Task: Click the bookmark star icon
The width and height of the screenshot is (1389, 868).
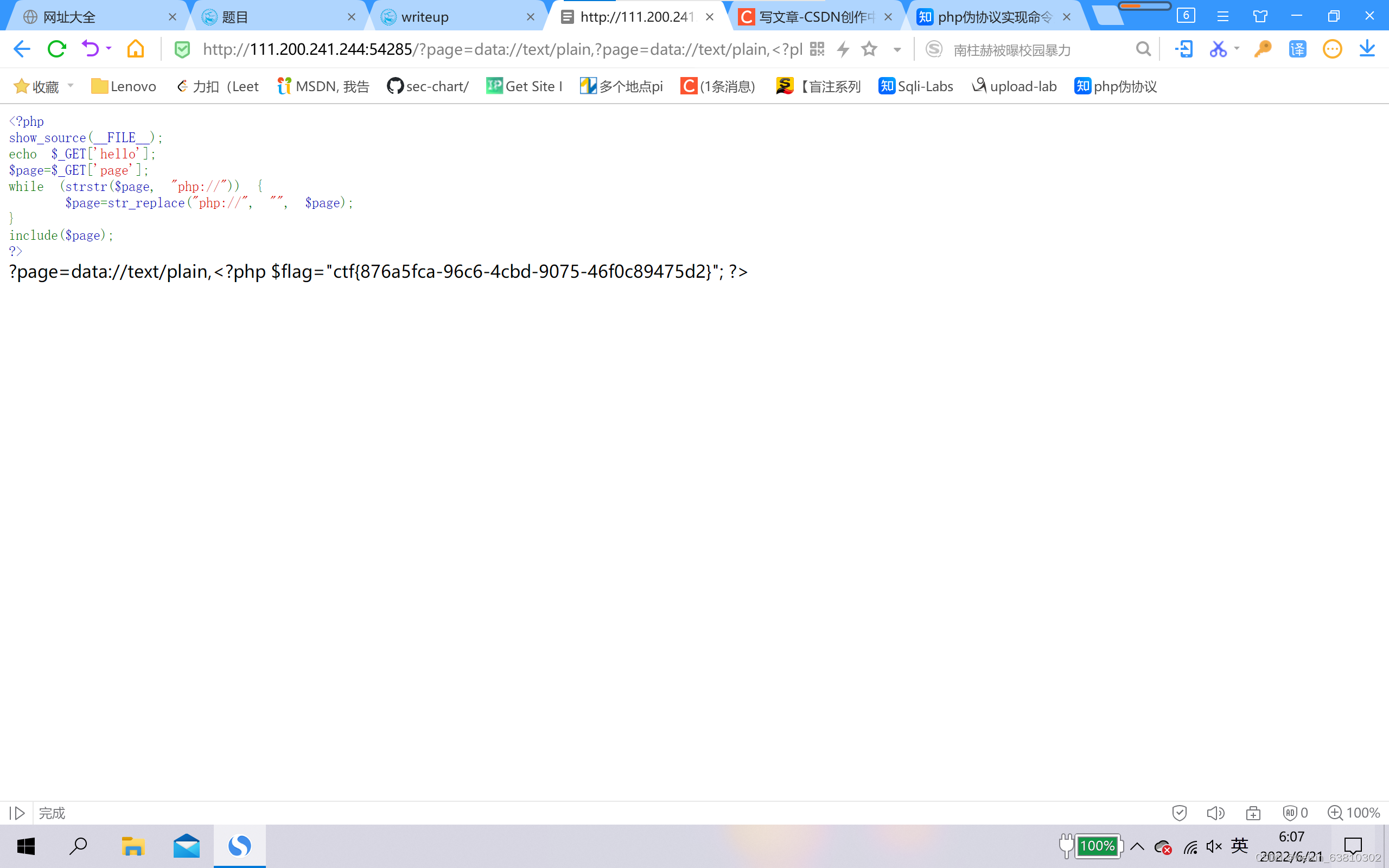Action: pyautogui.click(x=869, y=49)
